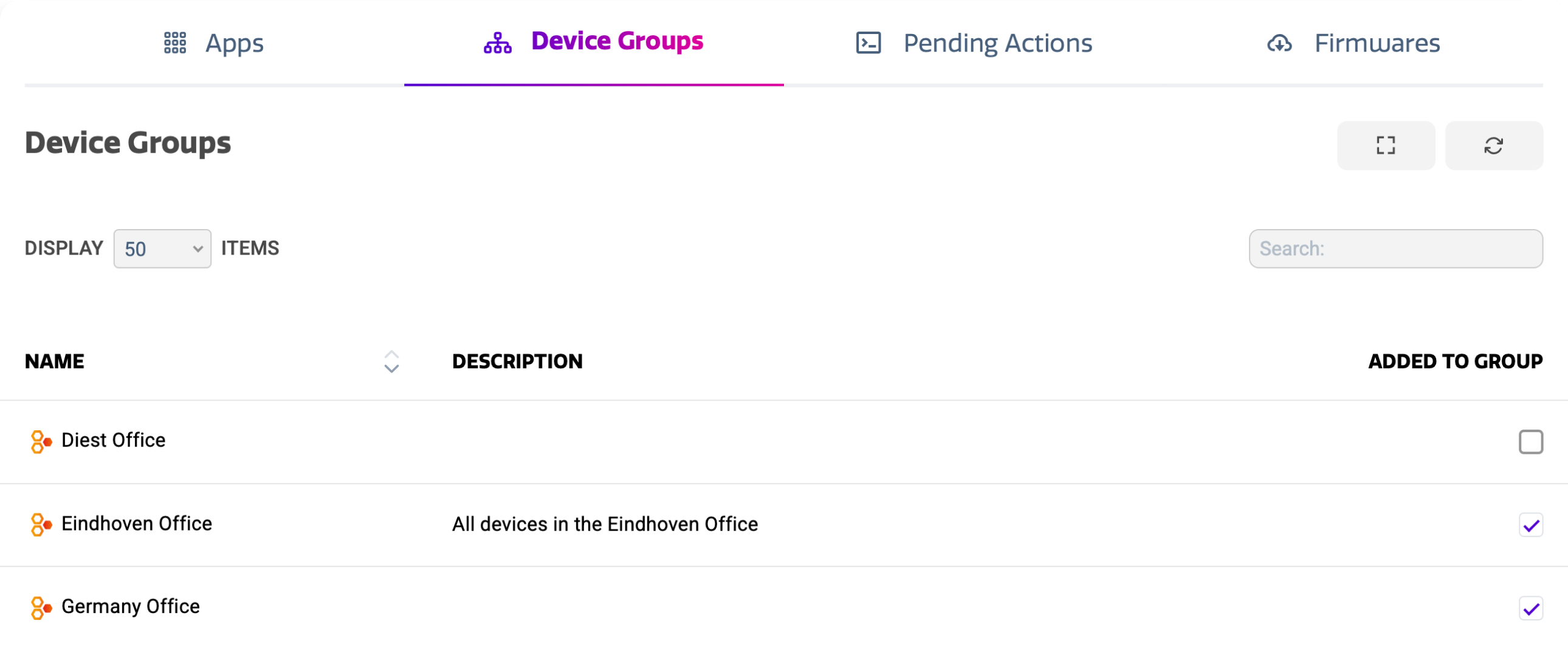Click the Firmwares cloud download icon
Viewport: 1568px width, 649px height.
[x=1279, y=43]
